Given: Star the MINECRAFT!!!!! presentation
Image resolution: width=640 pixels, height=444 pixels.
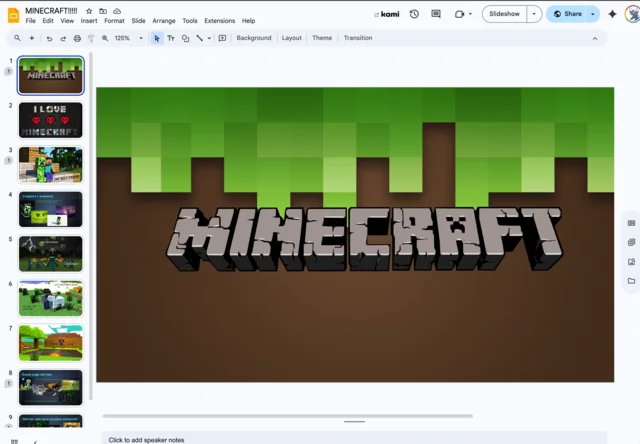Looking at the screenshot, I should tap(89, 11).
